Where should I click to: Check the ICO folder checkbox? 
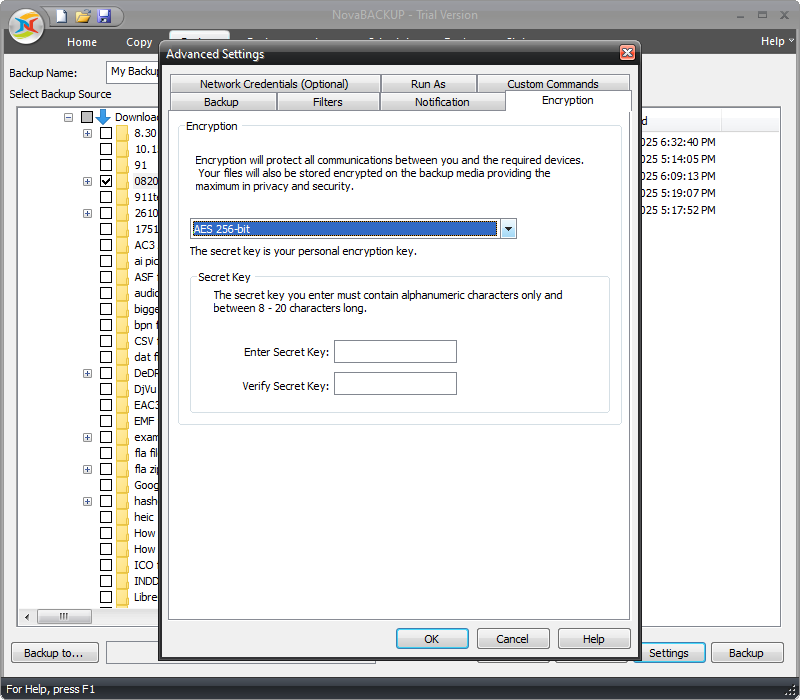point(106,565)
